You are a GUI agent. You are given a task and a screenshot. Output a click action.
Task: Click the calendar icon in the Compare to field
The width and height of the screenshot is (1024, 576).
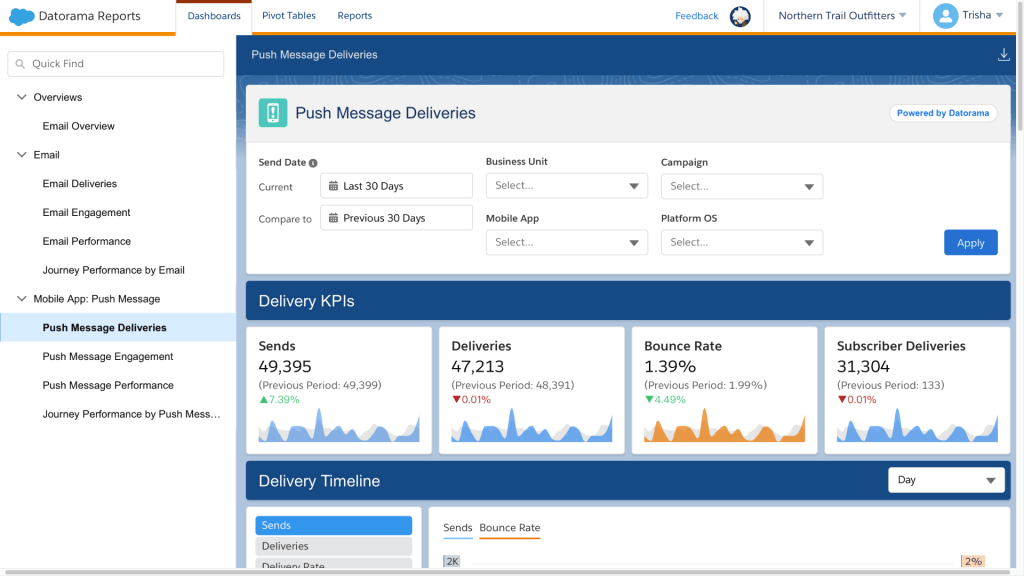pyautogui.click(x=332, y=218)
